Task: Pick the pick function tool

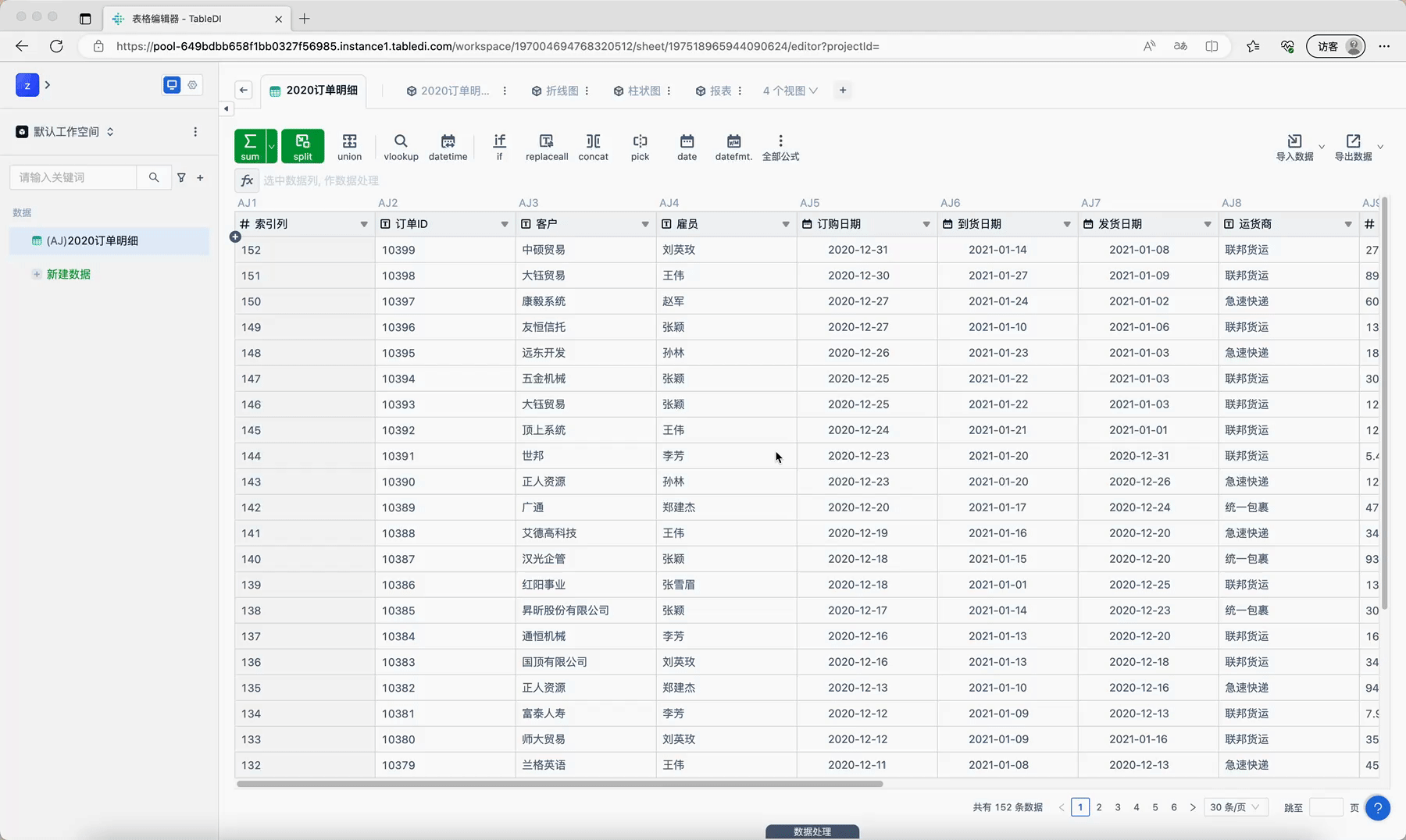Action: (x=640, y=146)
